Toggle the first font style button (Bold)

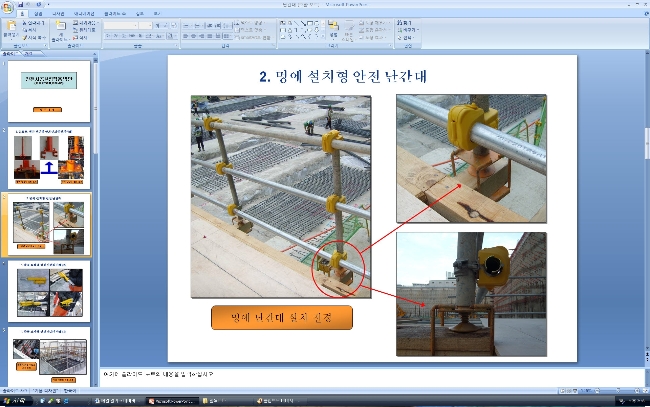(107, 36)
